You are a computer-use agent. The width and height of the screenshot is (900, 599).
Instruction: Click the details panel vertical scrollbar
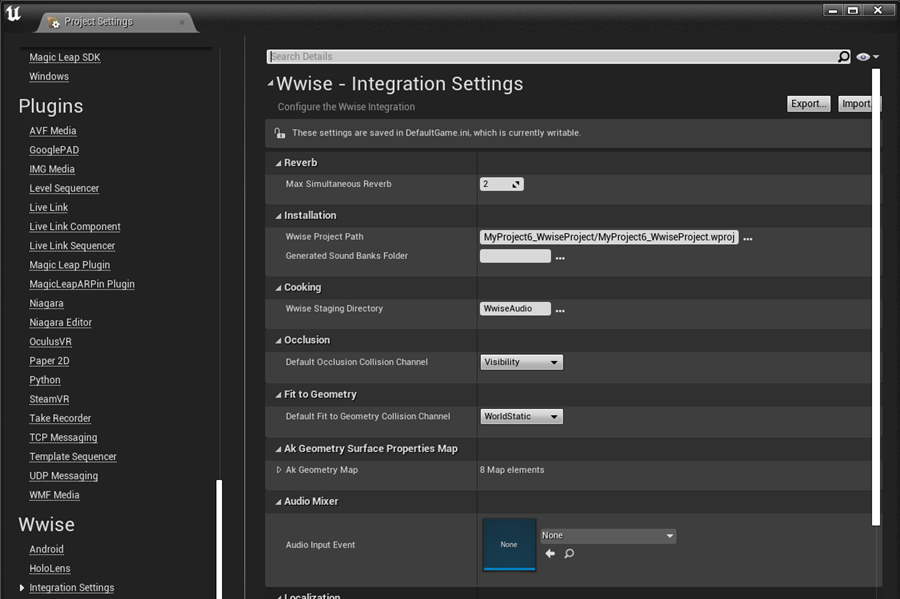[875, 297]
